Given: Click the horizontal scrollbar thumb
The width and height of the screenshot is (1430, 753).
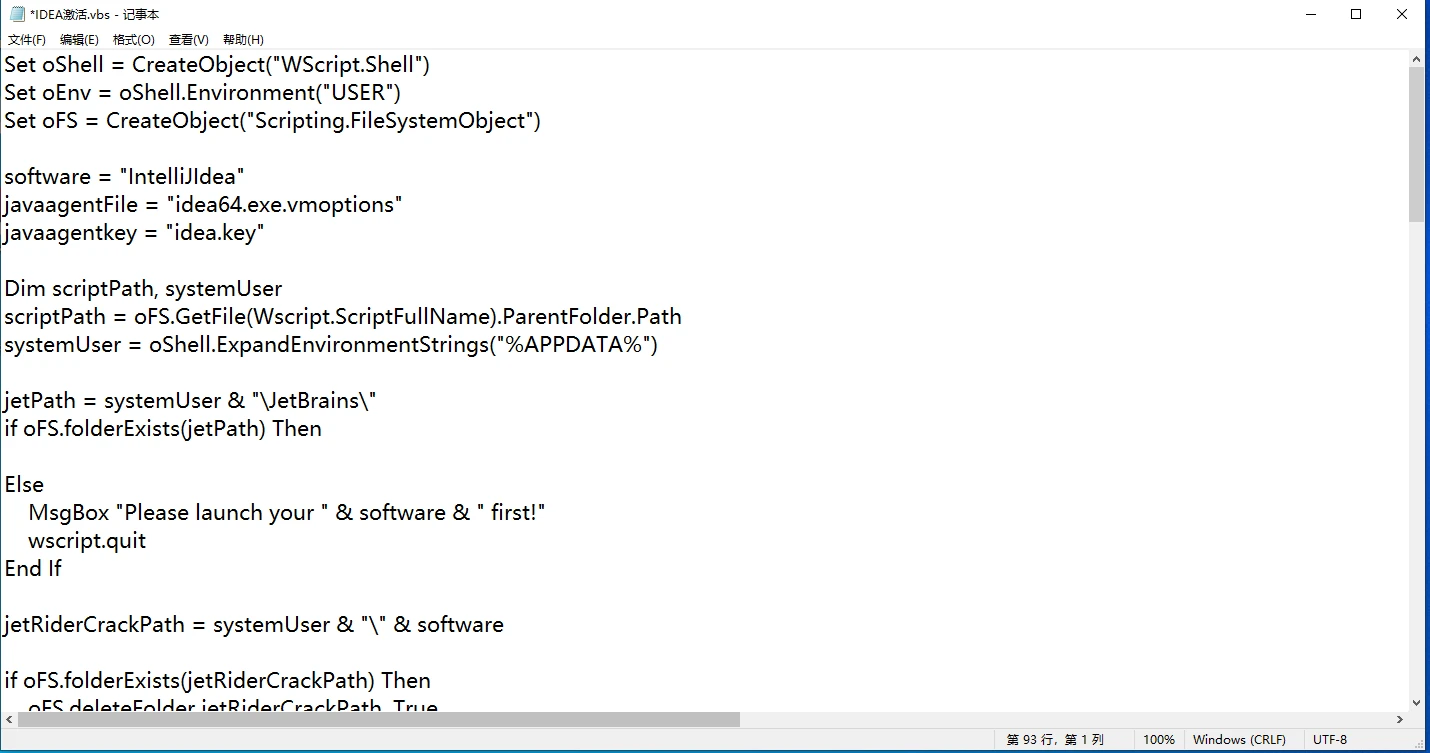Looking at the screenshot, I should (x=378, y=720).
